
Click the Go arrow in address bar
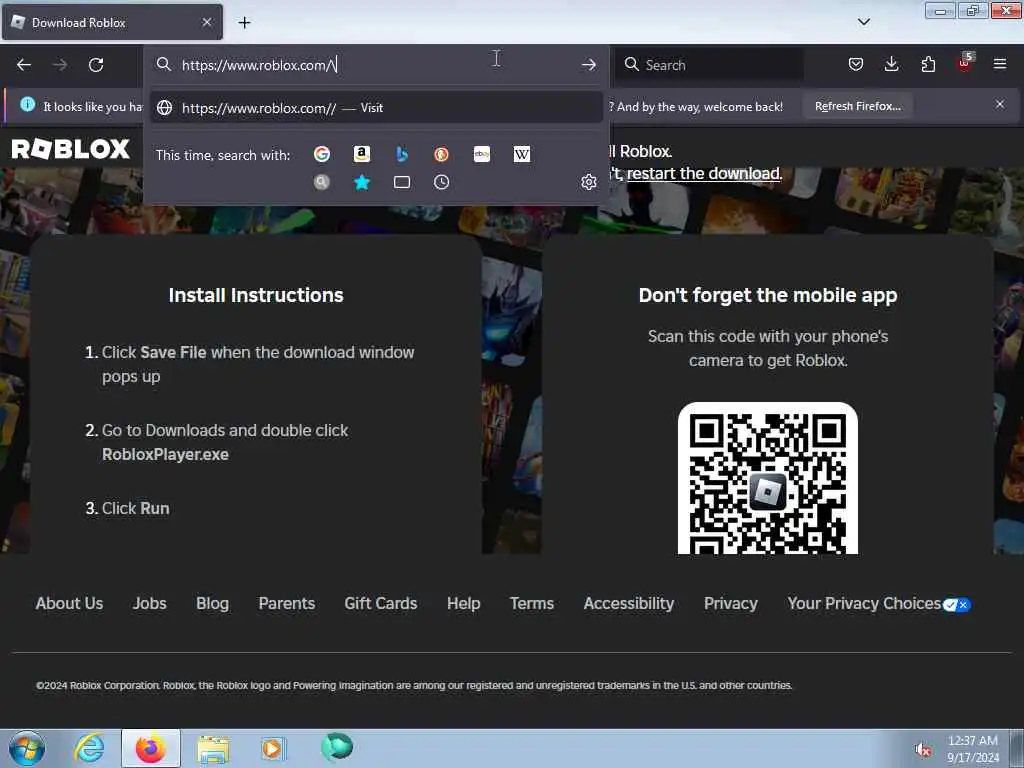click(x=588, y=65)
